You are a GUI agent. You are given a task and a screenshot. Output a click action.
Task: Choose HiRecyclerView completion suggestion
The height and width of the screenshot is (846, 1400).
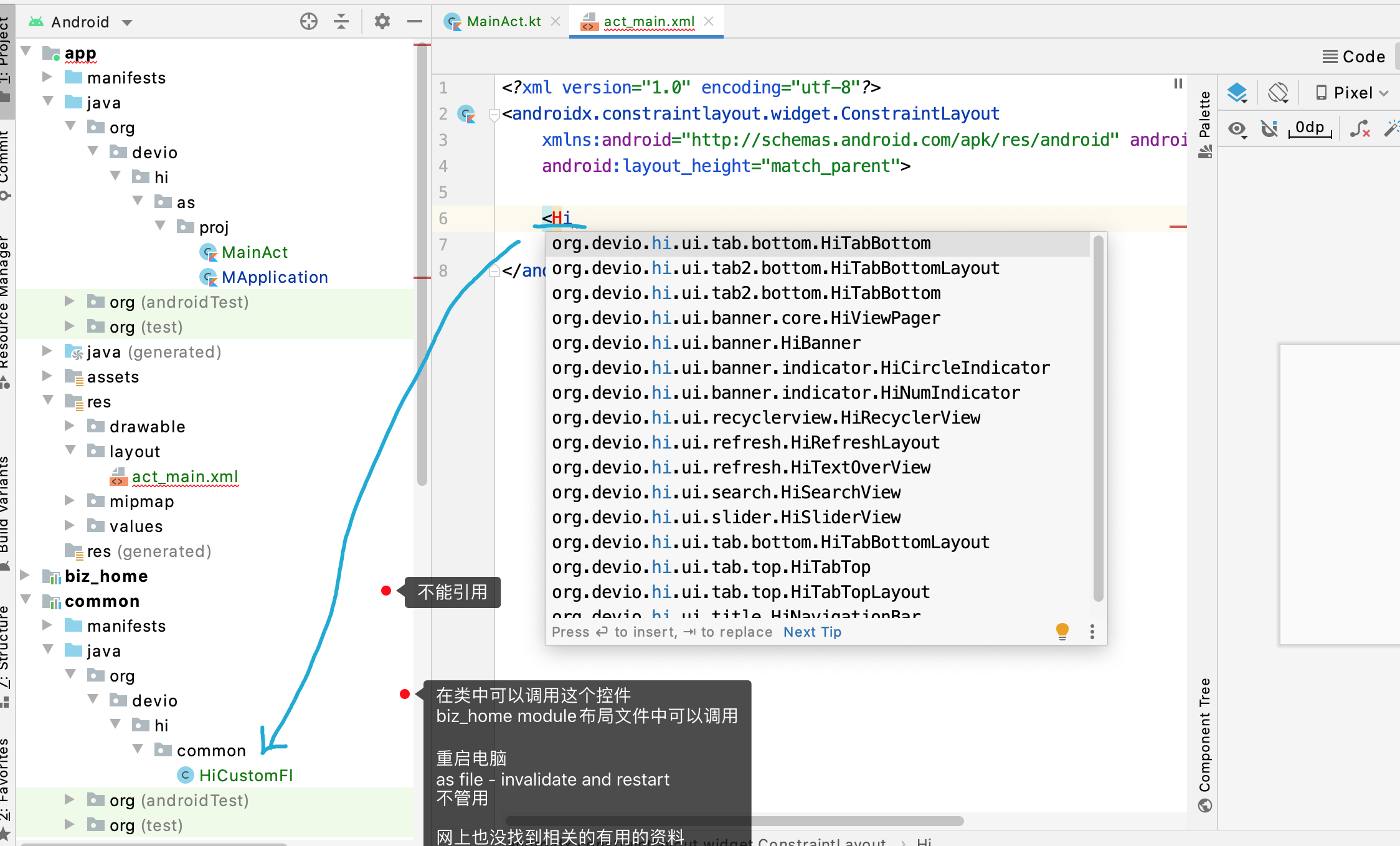pos(818,418)
